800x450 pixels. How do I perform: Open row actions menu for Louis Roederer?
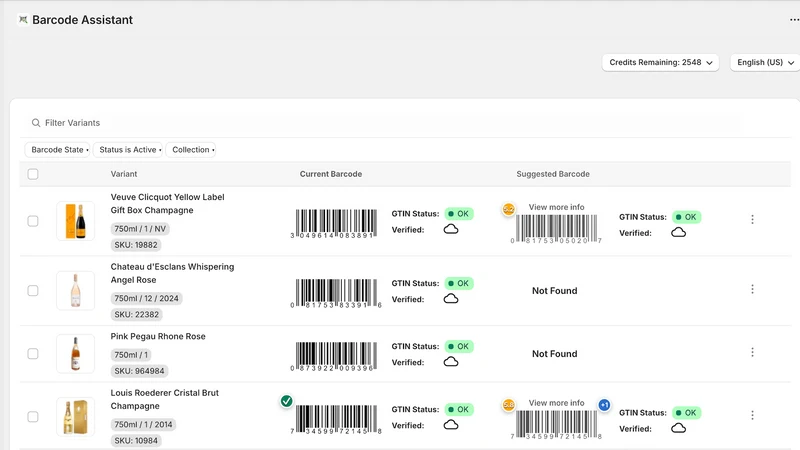point(753,415)
